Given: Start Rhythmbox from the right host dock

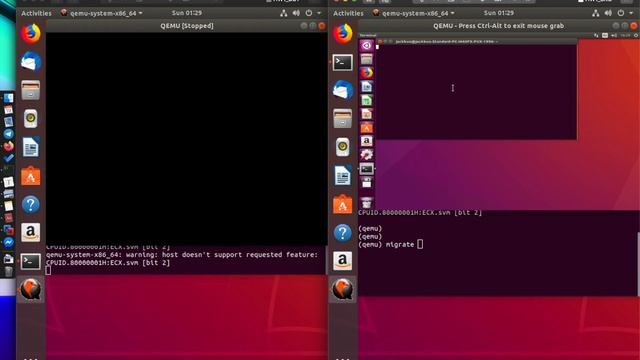Looking at the screenshot, I should tap(342, 147).
